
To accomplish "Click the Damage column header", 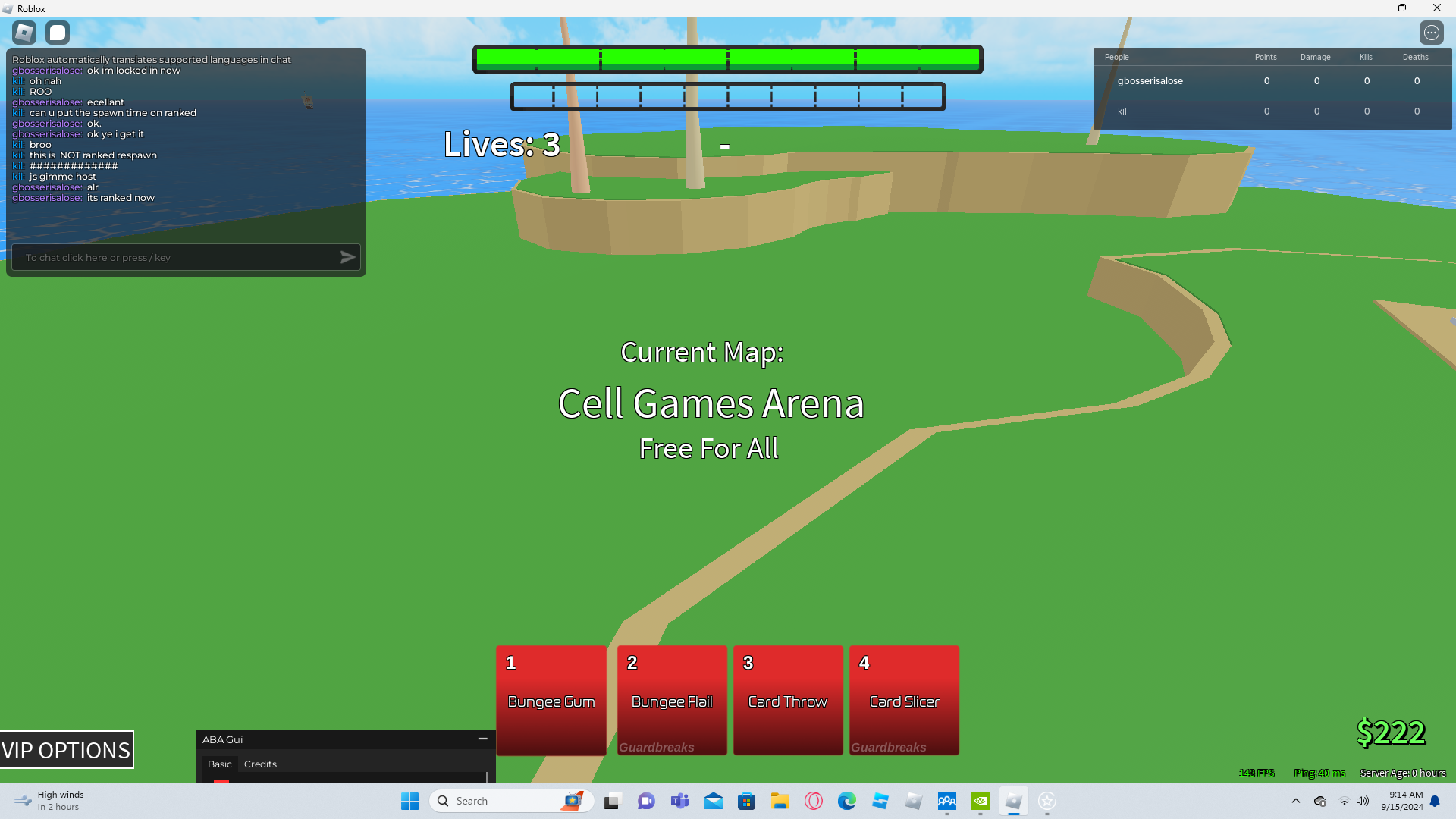I will (1316, 57).
